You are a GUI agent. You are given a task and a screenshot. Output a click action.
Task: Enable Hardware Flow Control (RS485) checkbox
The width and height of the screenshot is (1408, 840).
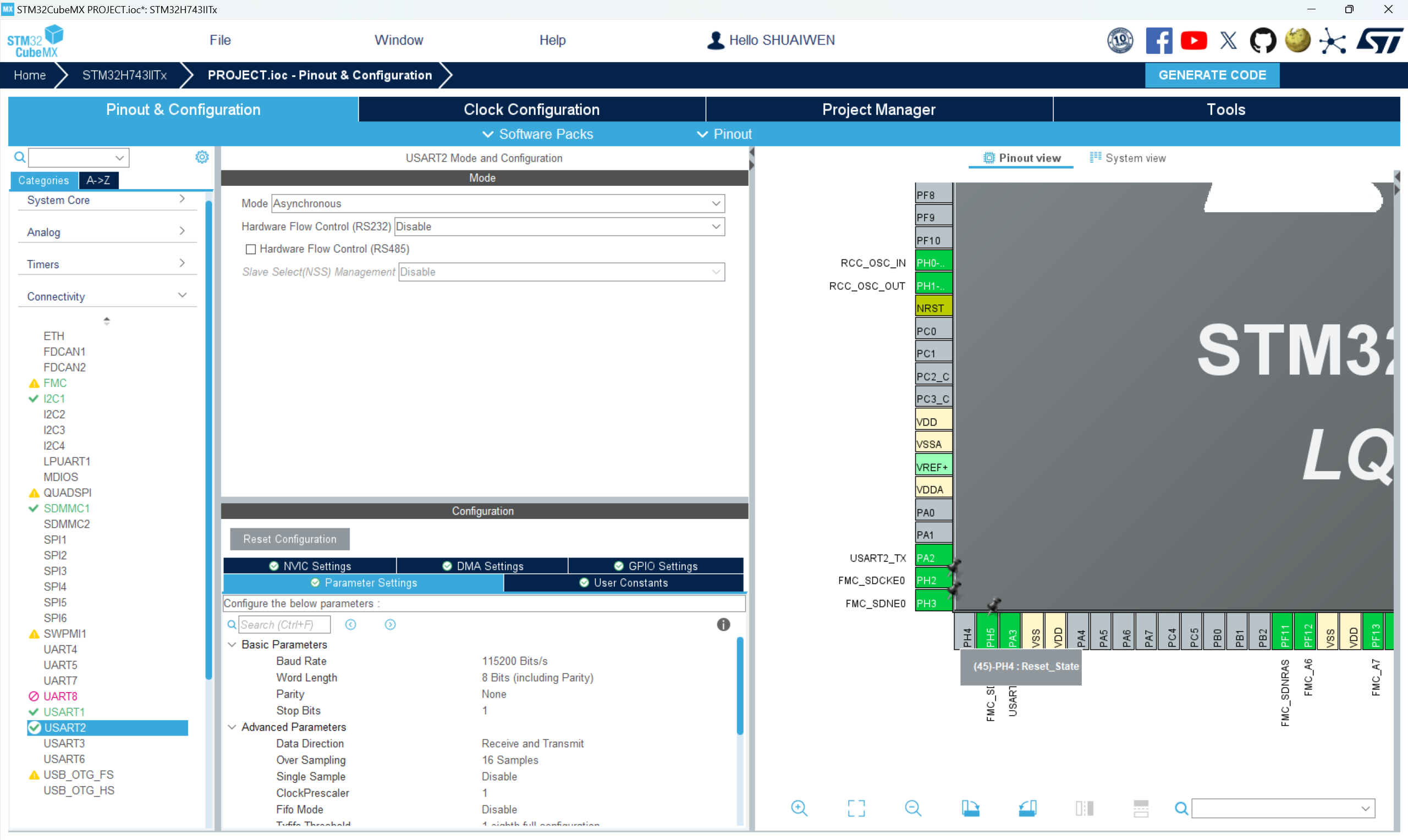click(251, 249)
